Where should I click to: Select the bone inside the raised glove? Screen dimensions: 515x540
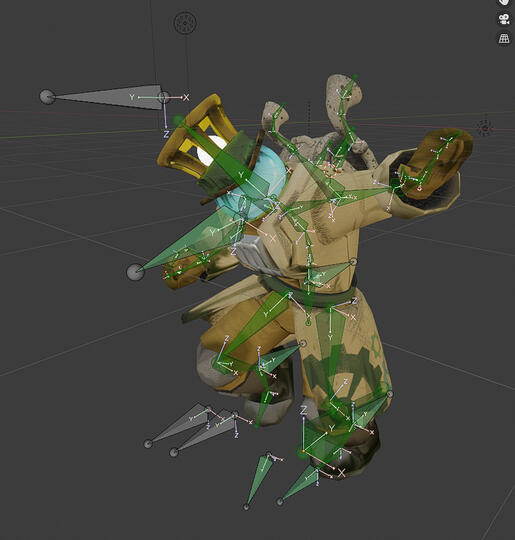[429, 162]
